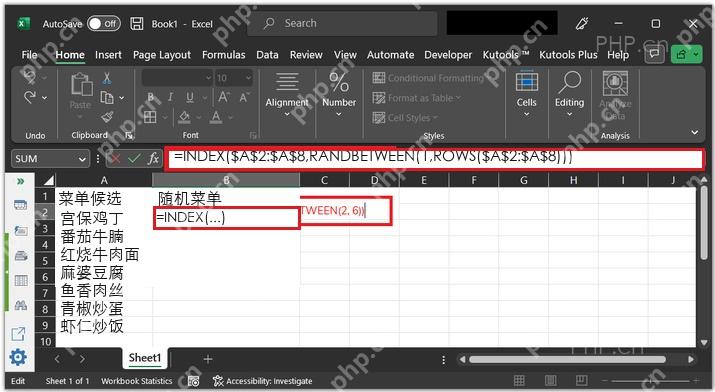Click the Save disk icon
Screen dimensions: 715x392
(136, 24)
